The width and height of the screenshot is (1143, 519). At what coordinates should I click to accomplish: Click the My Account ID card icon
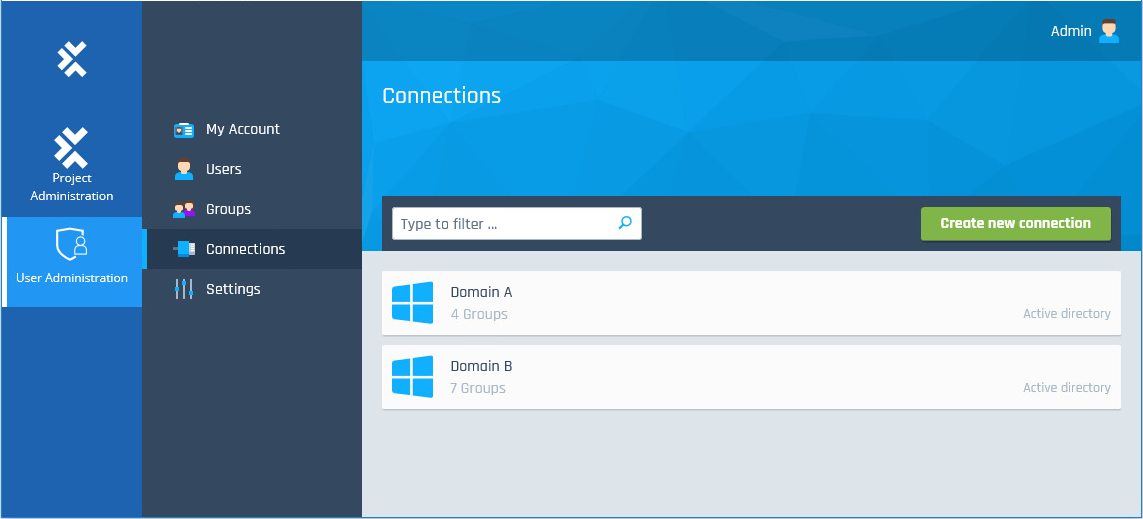point(184,130)
